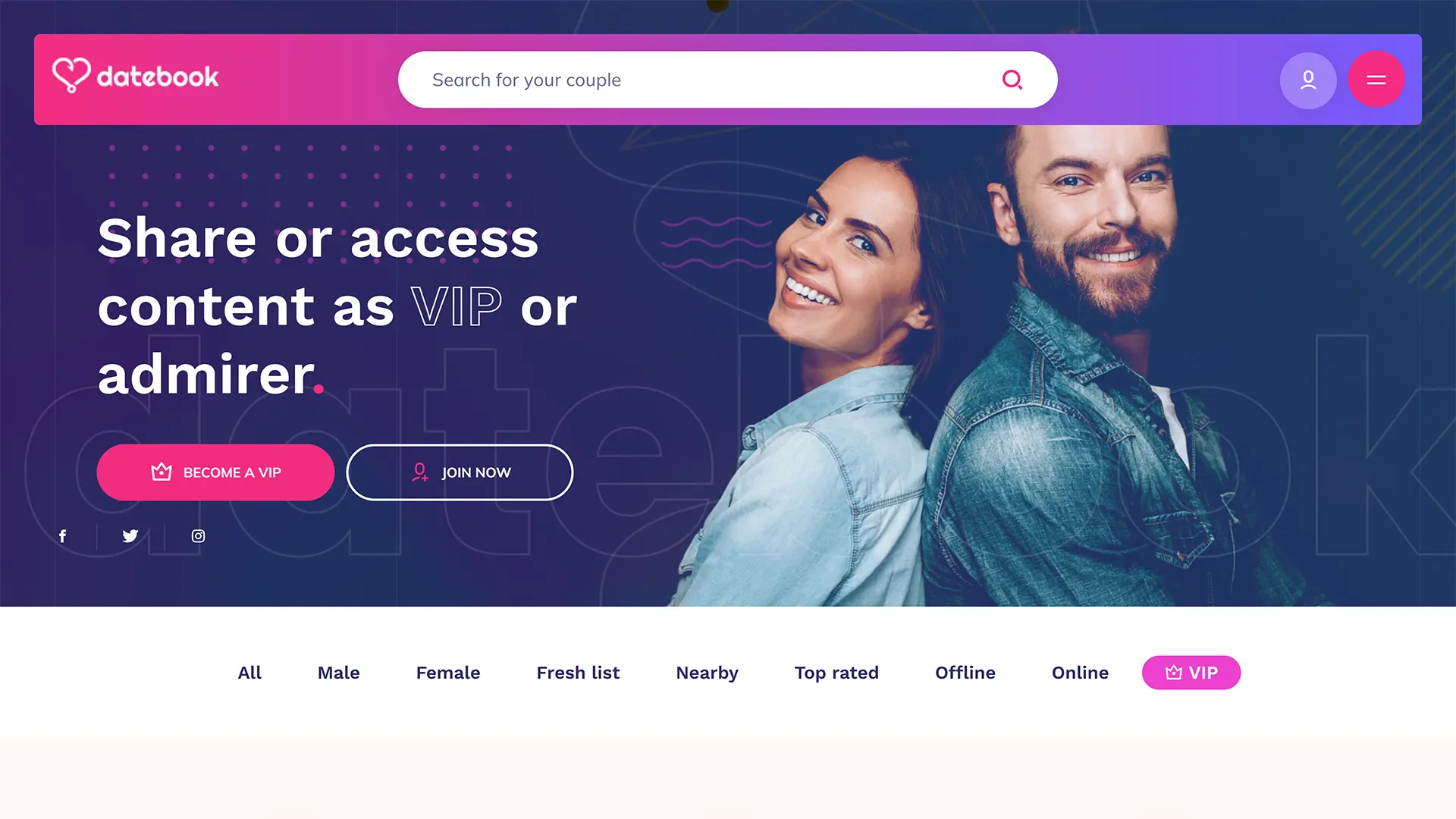Screen dimensions: 1456x819
Task: Click the Become a VIP button
Action: [x=215, y=472]
